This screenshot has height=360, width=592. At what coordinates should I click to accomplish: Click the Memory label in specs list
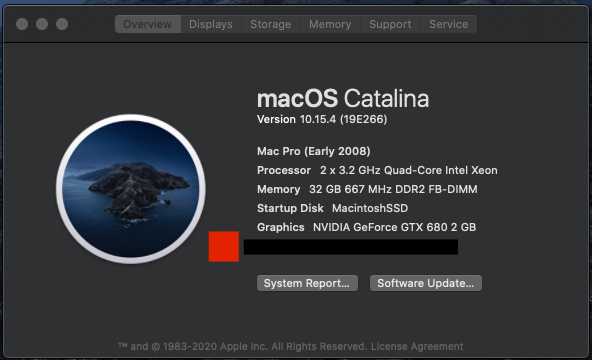pos(279,189)
